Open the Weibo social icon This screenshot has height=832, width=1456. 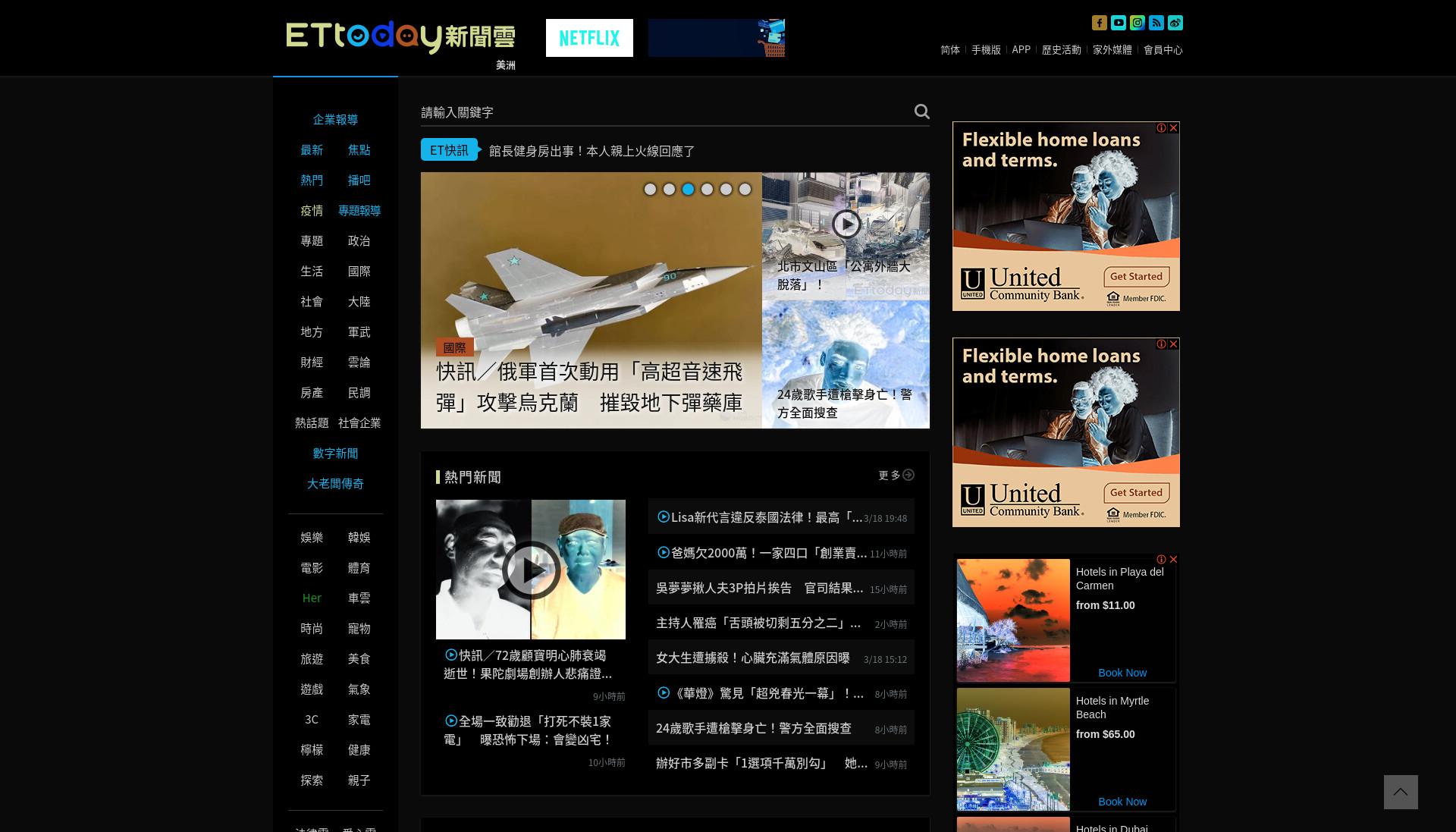(x=1175, y=23)
